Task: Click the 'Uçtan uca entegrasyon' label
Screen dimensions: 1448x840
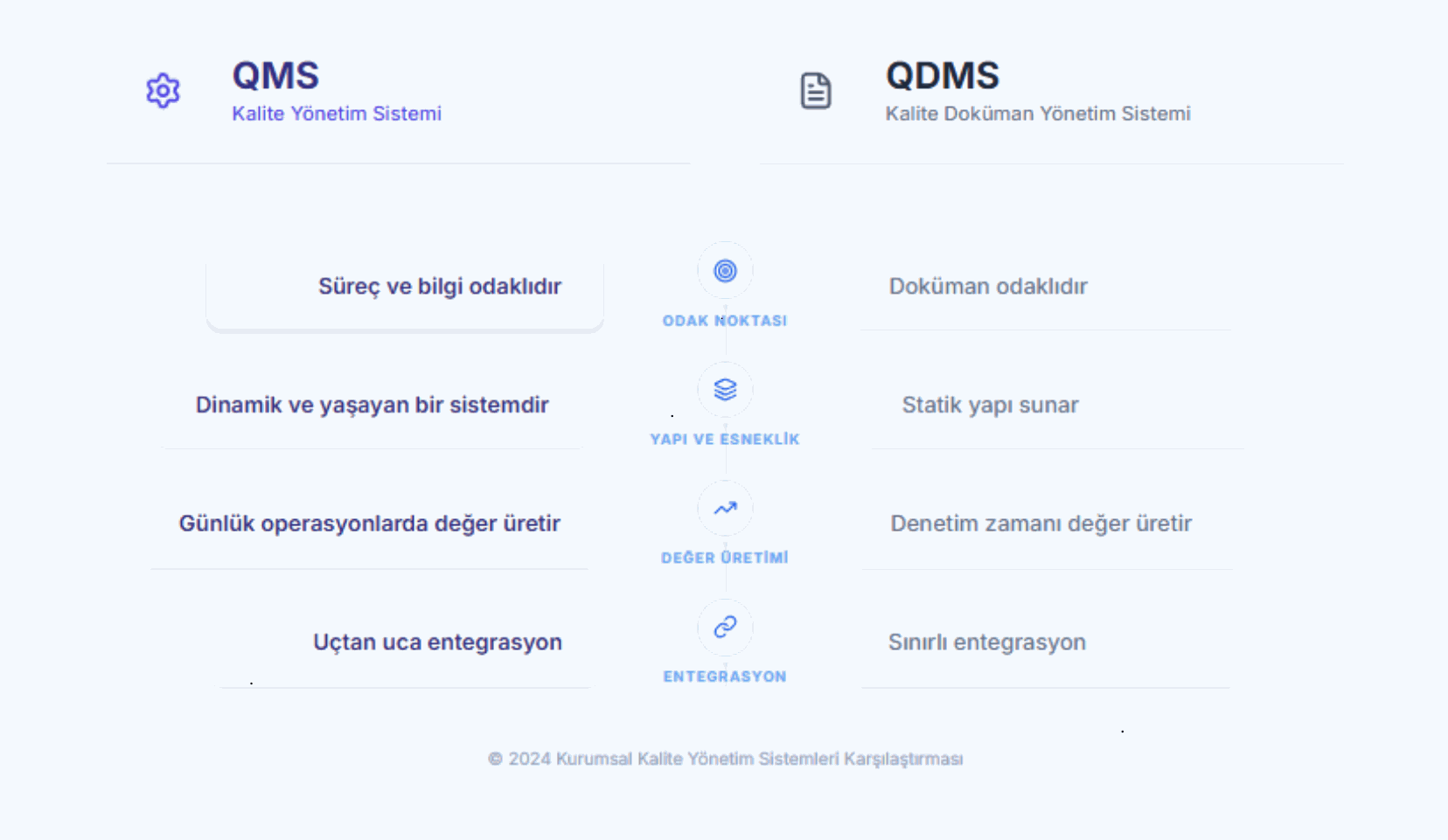Action: [437, 642]
